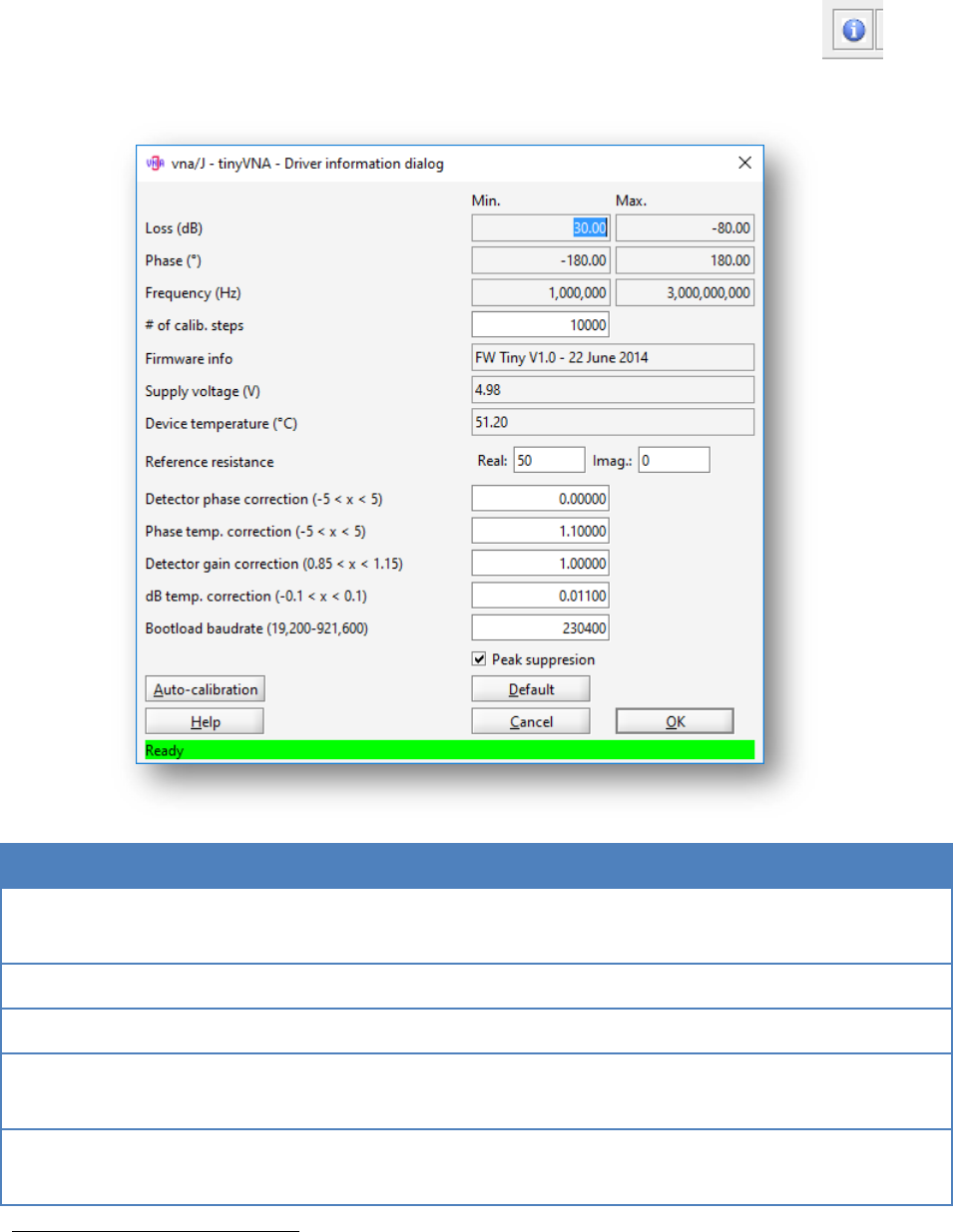This screenshot has width=953, height=1232.
Task: Close the Driver information dialog
Action: click(x=744, y=163)
